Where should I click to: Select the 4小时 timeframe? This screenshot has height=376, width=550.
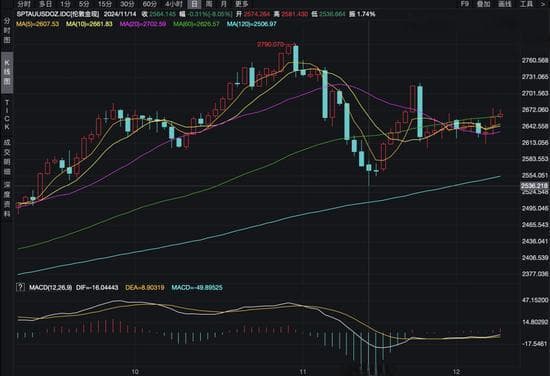(x=174, y=4)
